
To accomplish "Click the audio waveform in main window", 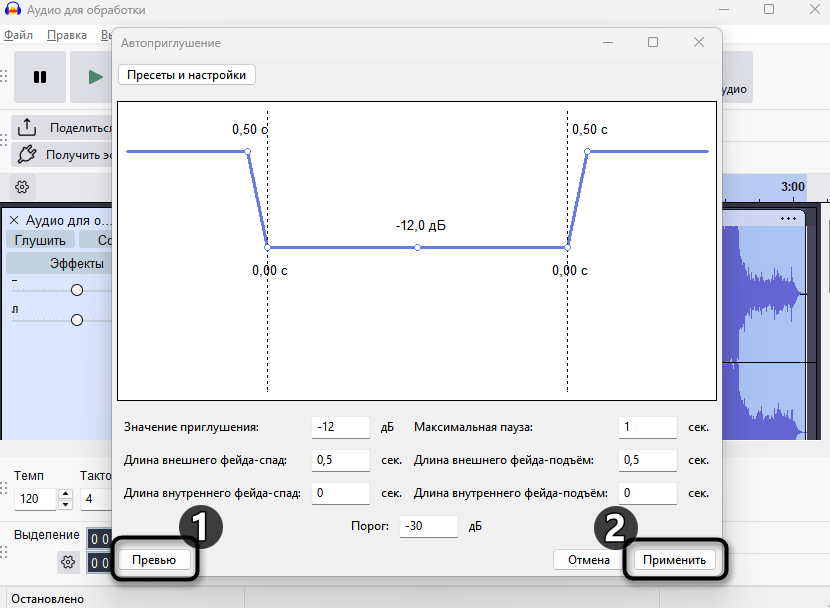I will (764, 332).
